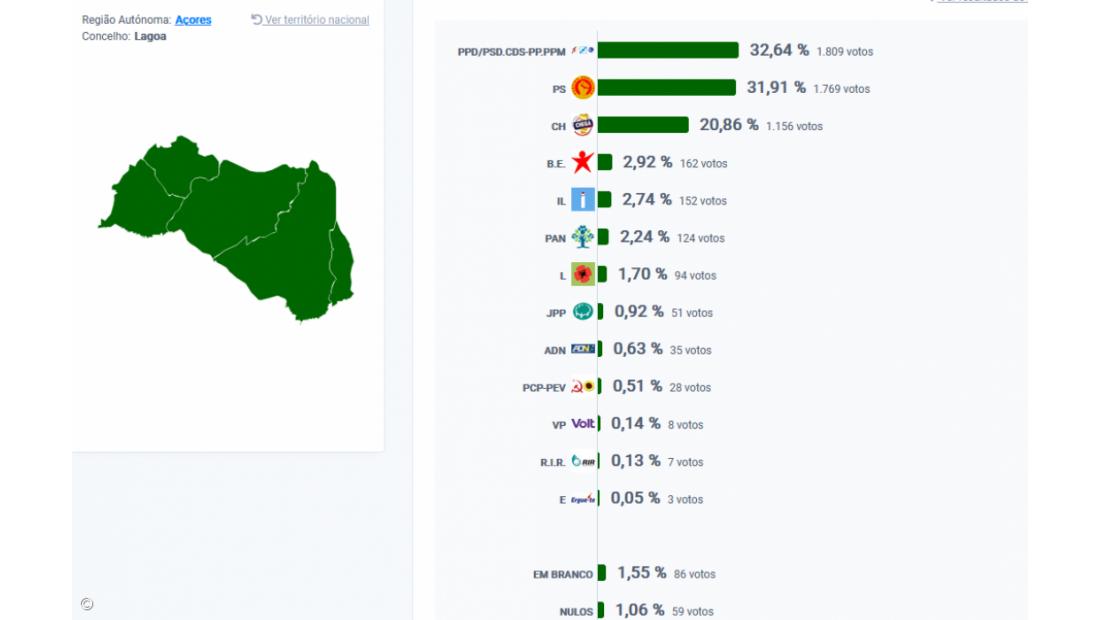
Task: Click the PS party fist logo
Action: (583, 88)
